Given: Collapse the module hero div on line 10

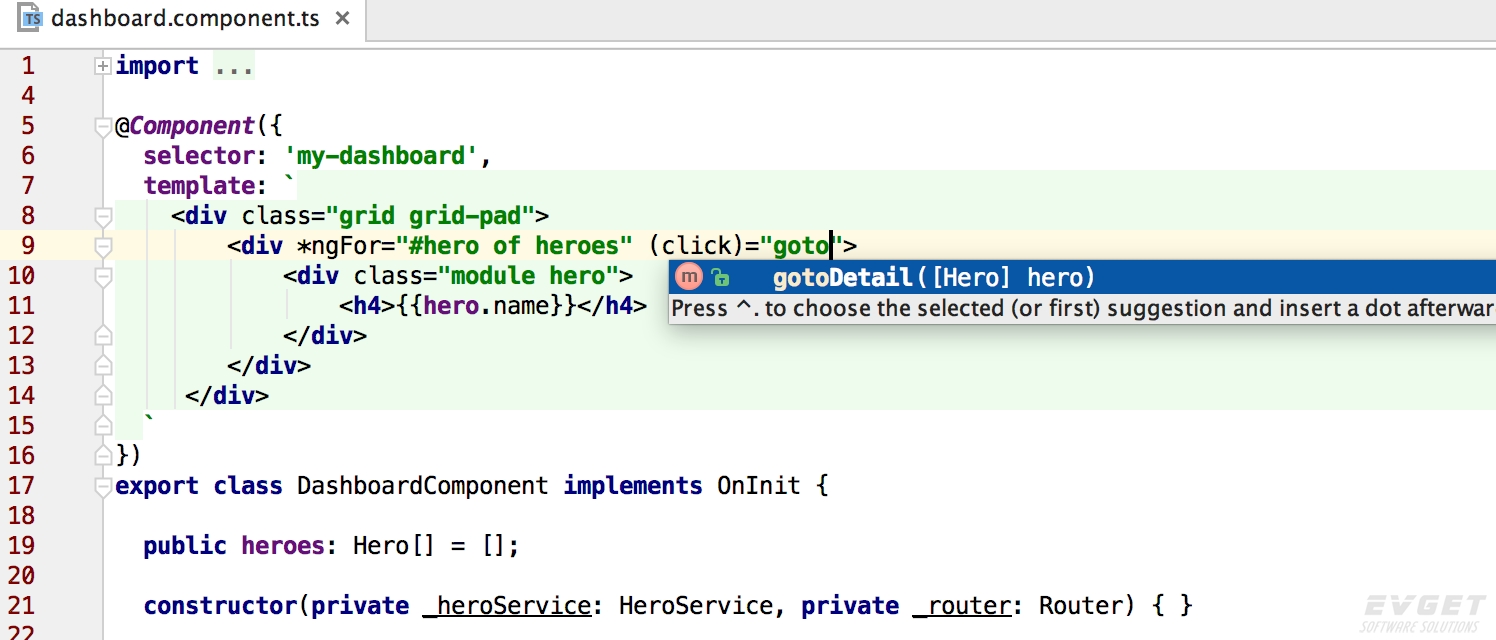Looking at the screenshot, I should pyautogui.click(x=102, y=276).
